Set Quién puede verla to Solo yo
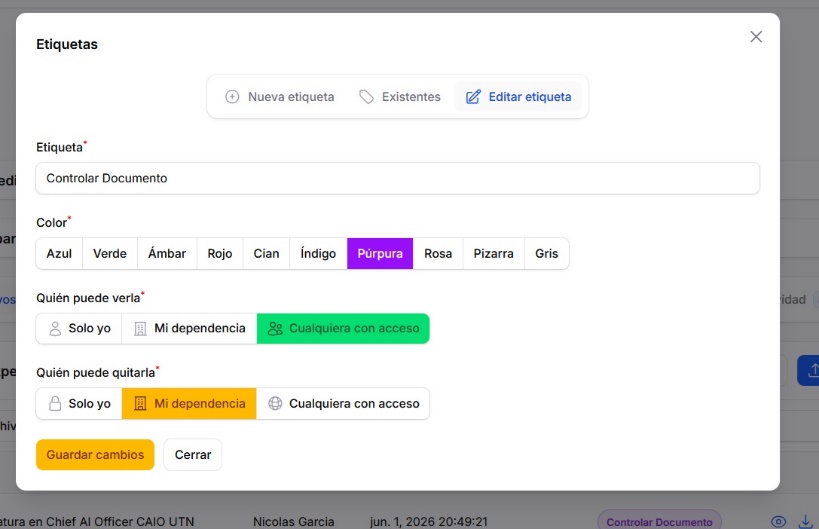Image resolution: width=819 pixels, height=529 pixels. [x=79, y=328]
